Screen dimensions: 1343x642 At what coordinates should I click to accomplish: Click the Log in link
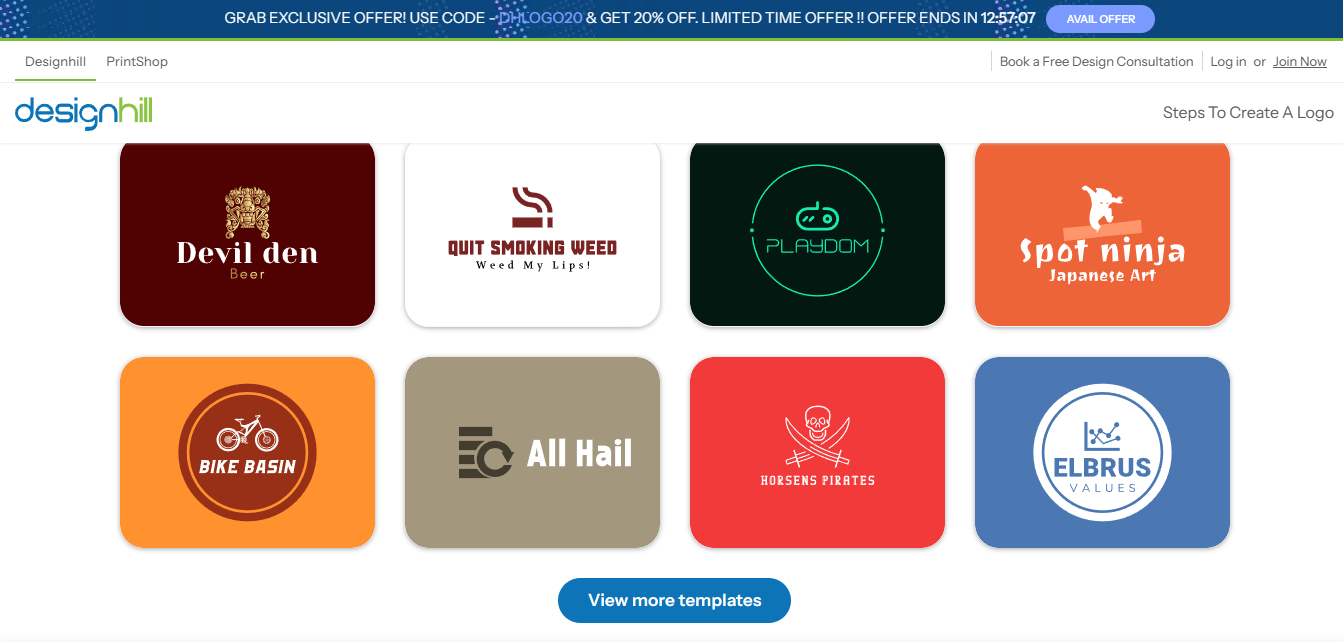click(x=1228, y=61)
